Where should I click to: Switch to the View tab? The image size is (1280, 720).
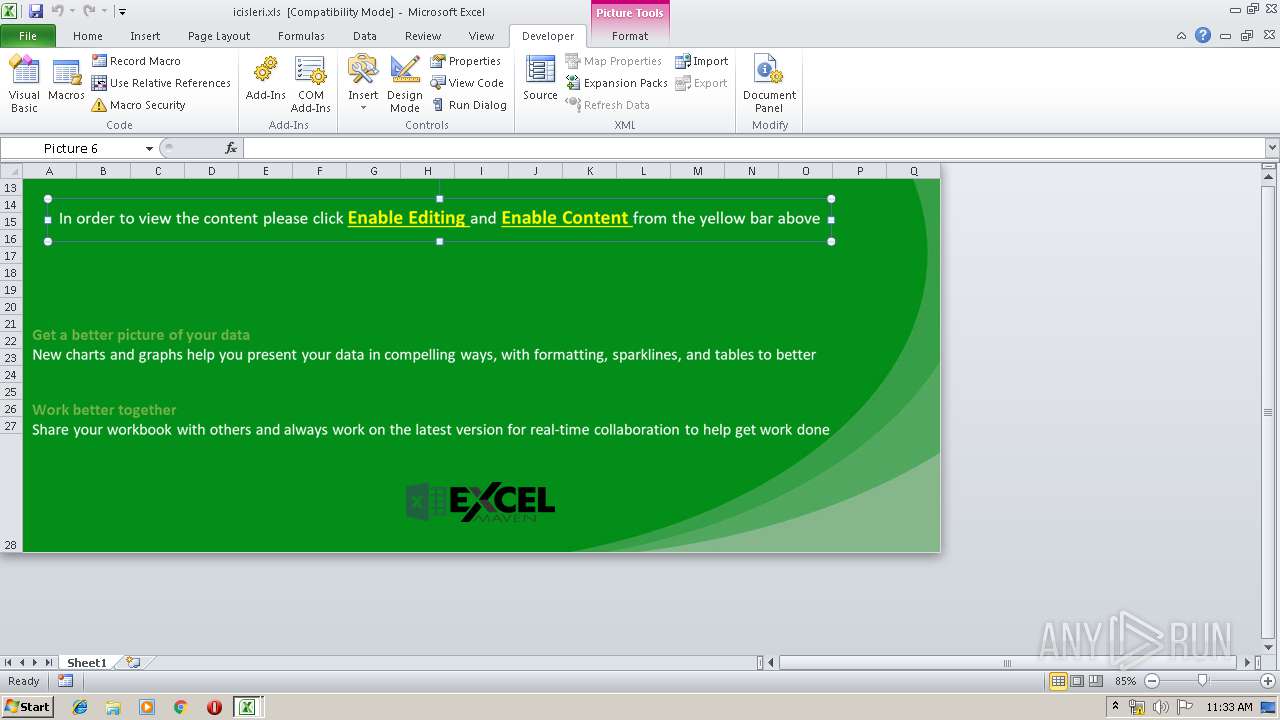point(482,36)
